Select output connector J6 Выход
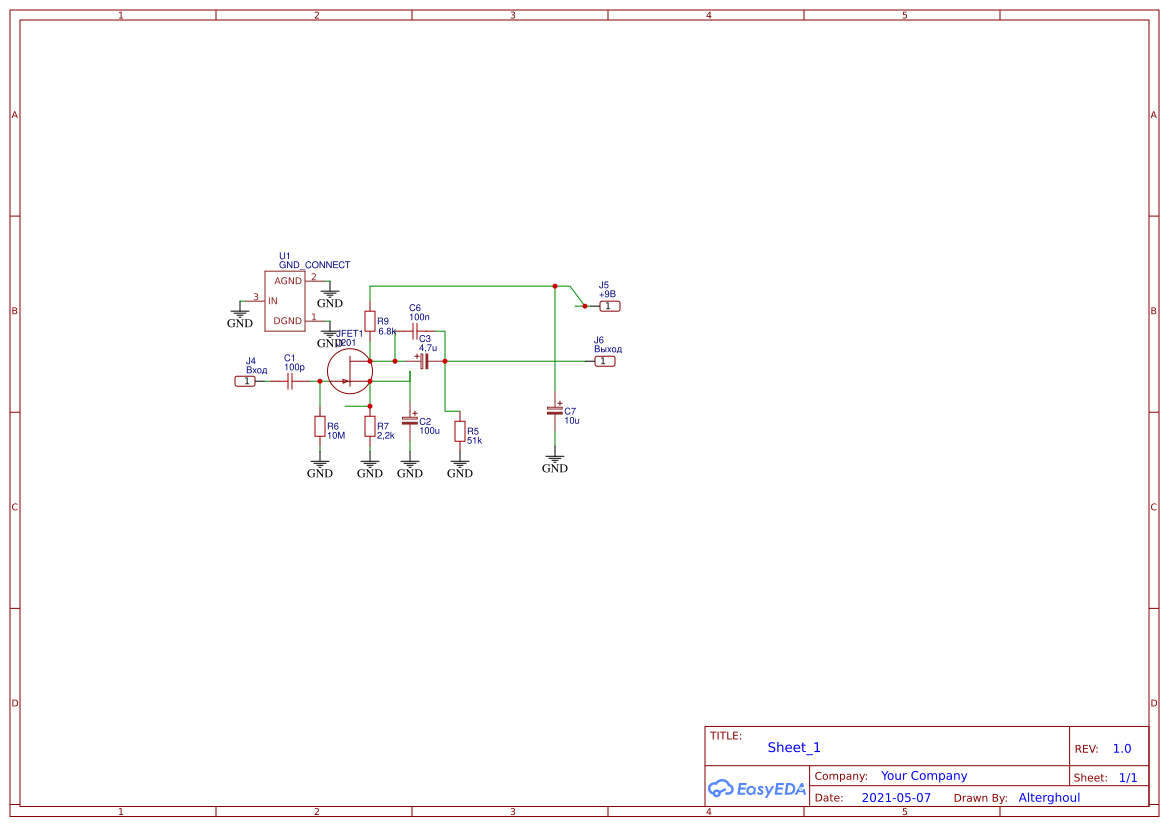1169x827 pixels. coord(605,360)
